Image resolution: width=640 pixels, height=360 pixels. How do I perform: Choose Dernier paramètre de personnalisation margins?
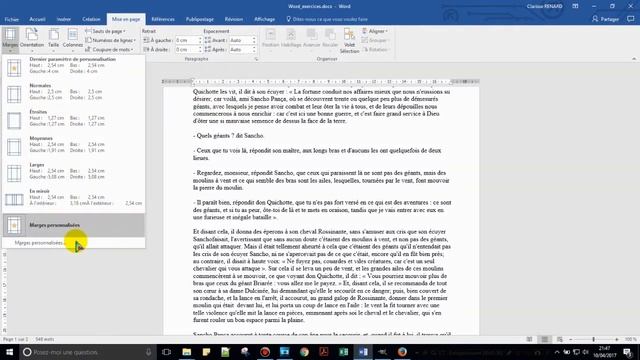73,67
